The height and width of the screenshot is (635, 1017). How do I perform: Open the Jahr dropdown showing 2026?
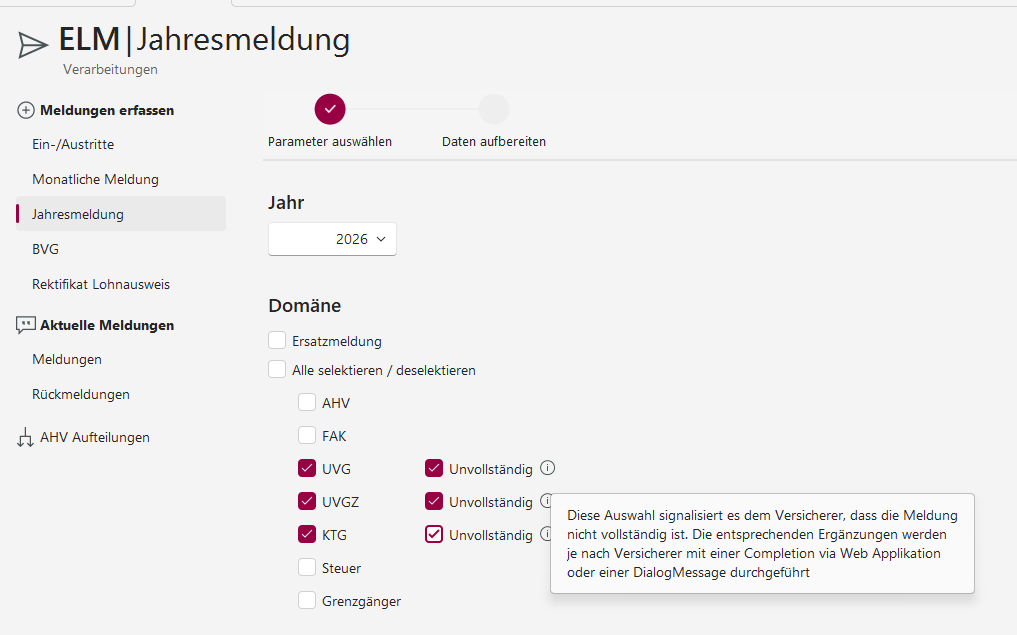(x=332, y=239)
